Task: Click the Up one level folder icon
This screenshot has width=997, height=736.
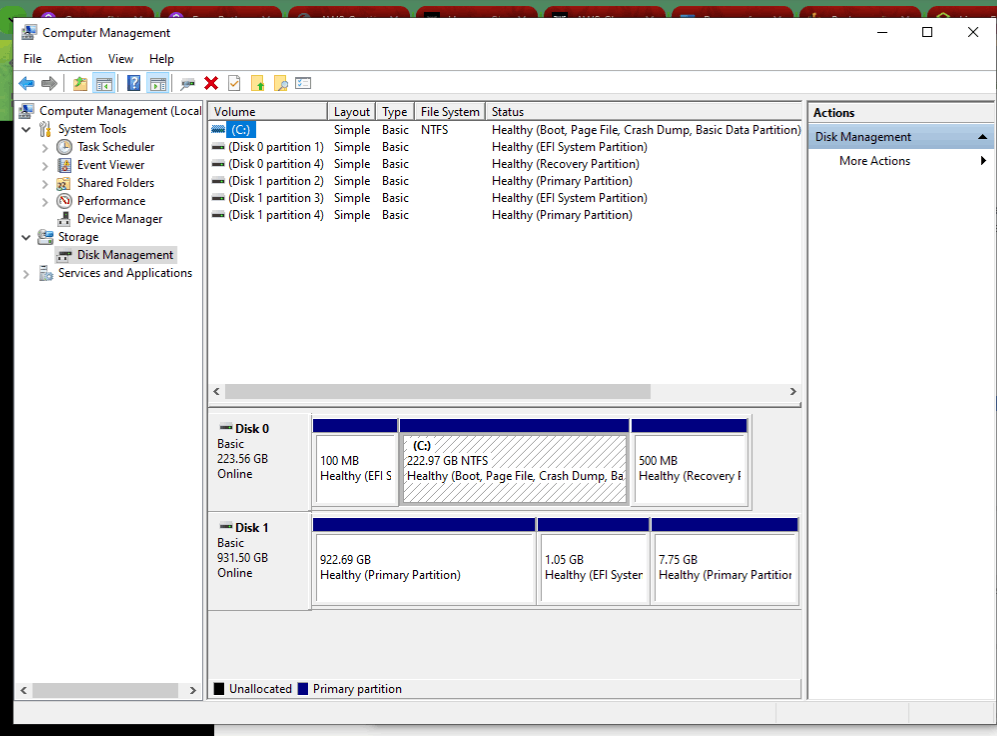Action: (80, 83)
